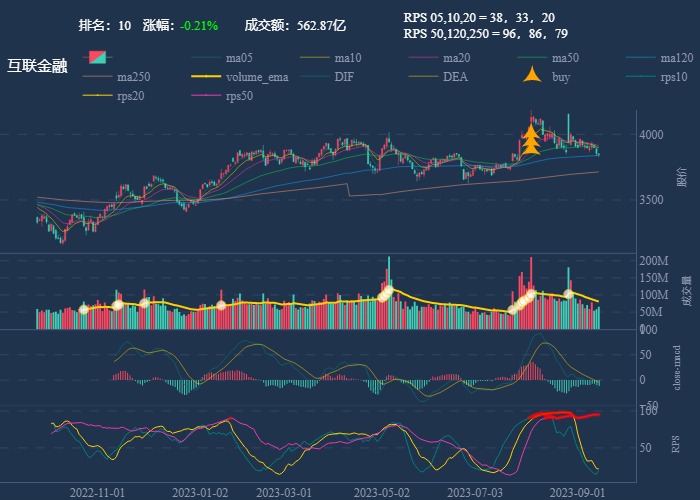Click the volume_ema yellow line marker in the legend
Screen dimensions: 700x500
pos(207,77)
